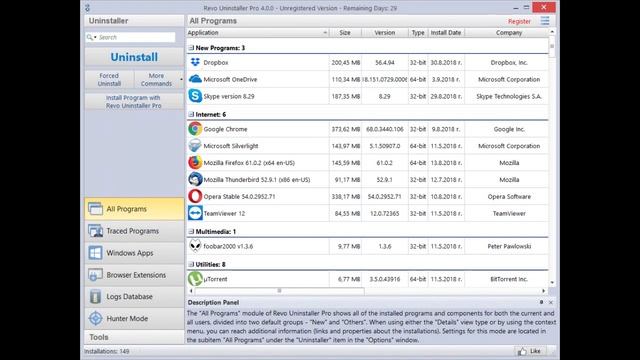The image size is (640, 360).
Task: Click the thumbs-up Like button
Action: point(529,351)
